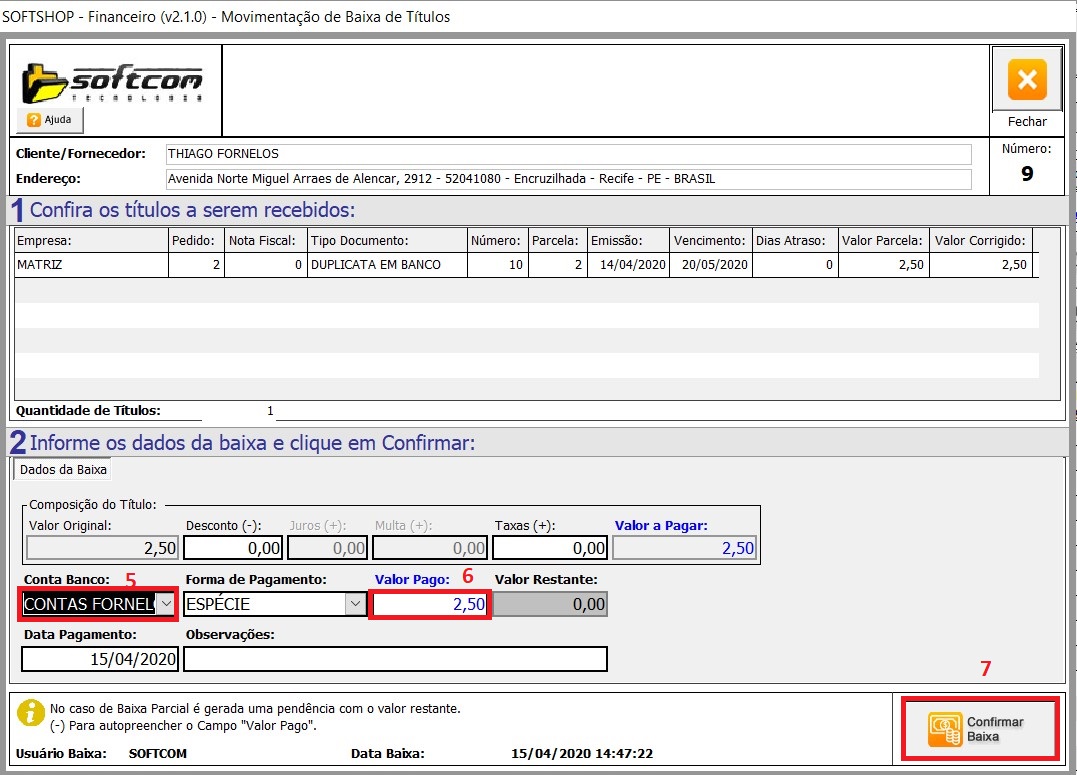Click the Softcom logo icon
1077x775 pixels.
(x=111, y=83)
